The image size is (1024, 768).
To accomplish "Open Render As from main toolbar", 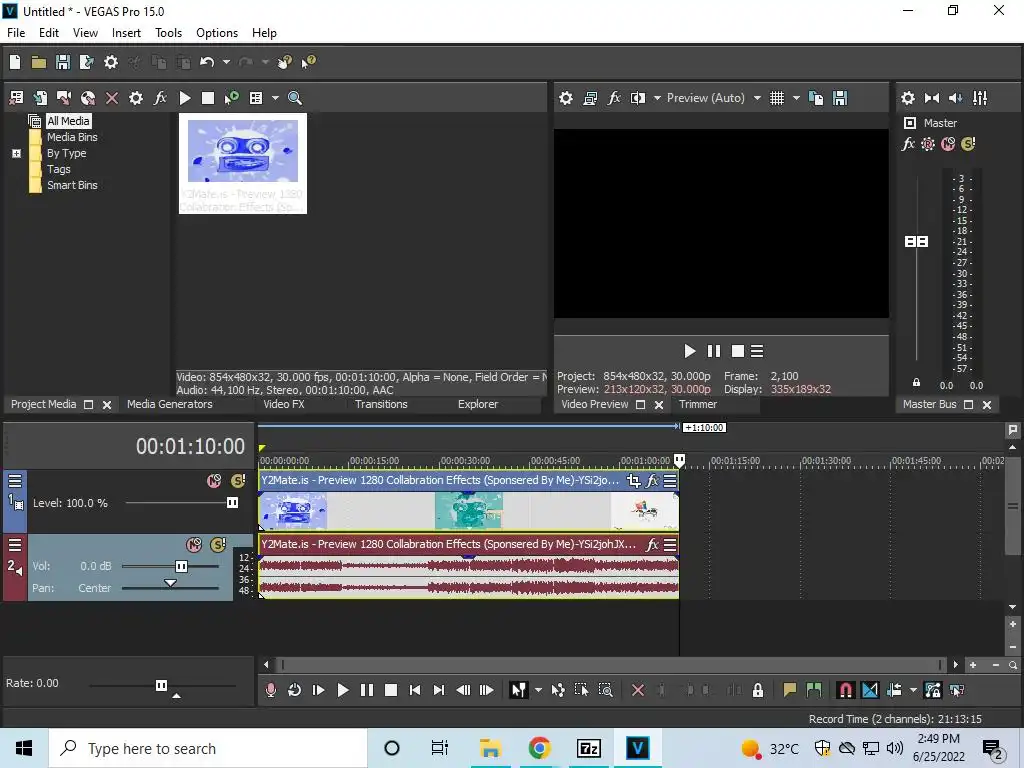I will click(x=86, y=62).
